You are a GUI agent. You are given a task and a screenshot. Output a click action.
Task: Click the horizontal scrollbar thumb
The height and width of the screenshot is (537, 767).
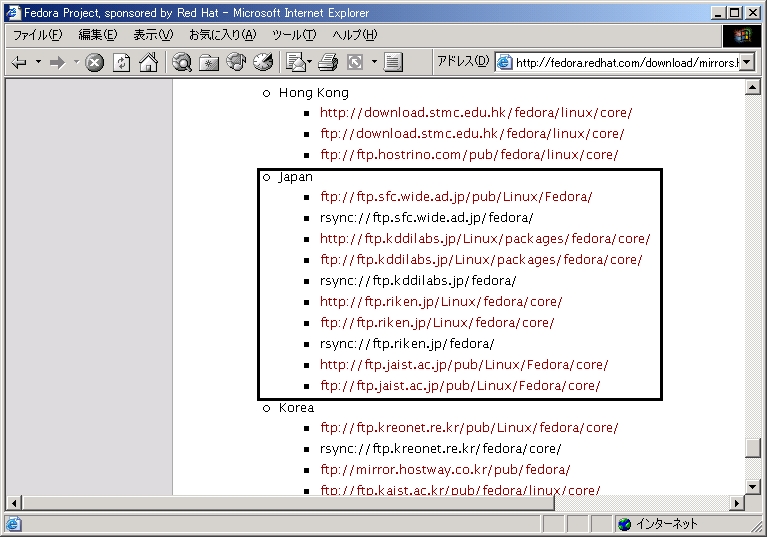[289, 503]
